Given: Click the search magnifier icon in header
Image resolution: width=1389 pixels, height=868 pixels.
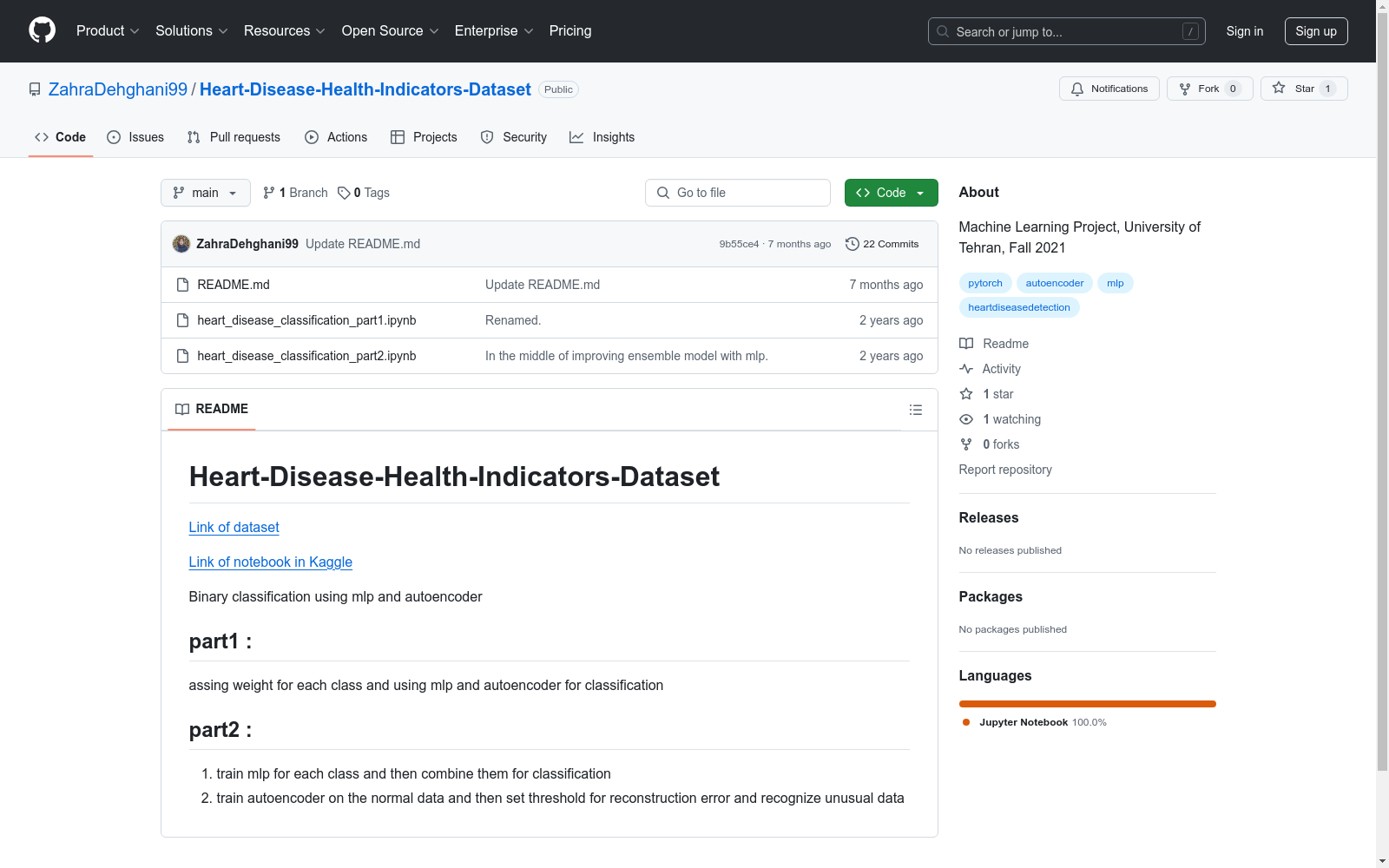Looking at the screenshot, I should coord(943,31).
